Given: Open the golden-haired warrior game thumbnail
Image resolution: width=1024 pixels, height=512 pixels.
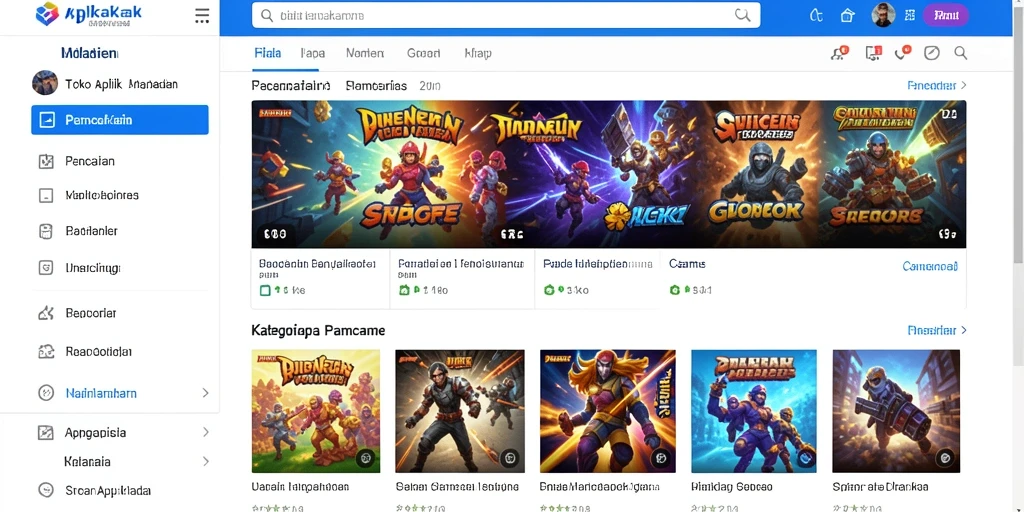Looking at the screenshot, I should coord(607,411).
